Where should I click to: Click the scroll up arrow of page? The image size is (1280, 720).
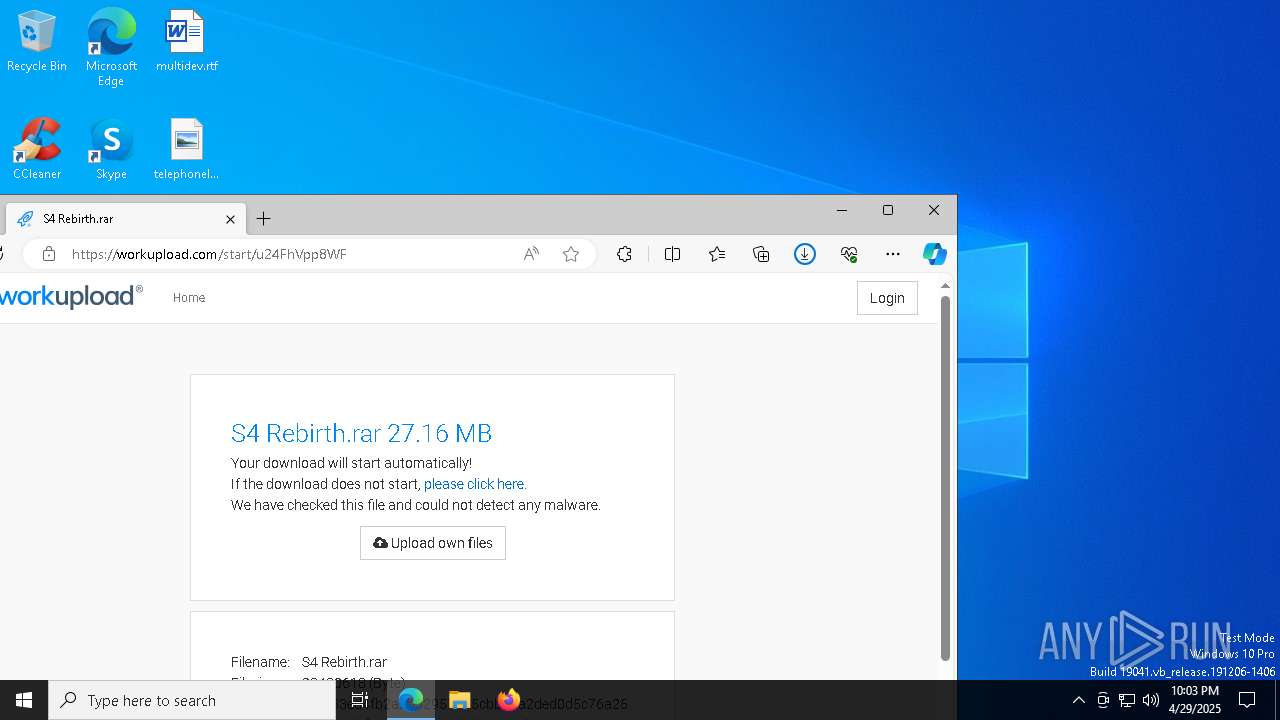(945, 286)
